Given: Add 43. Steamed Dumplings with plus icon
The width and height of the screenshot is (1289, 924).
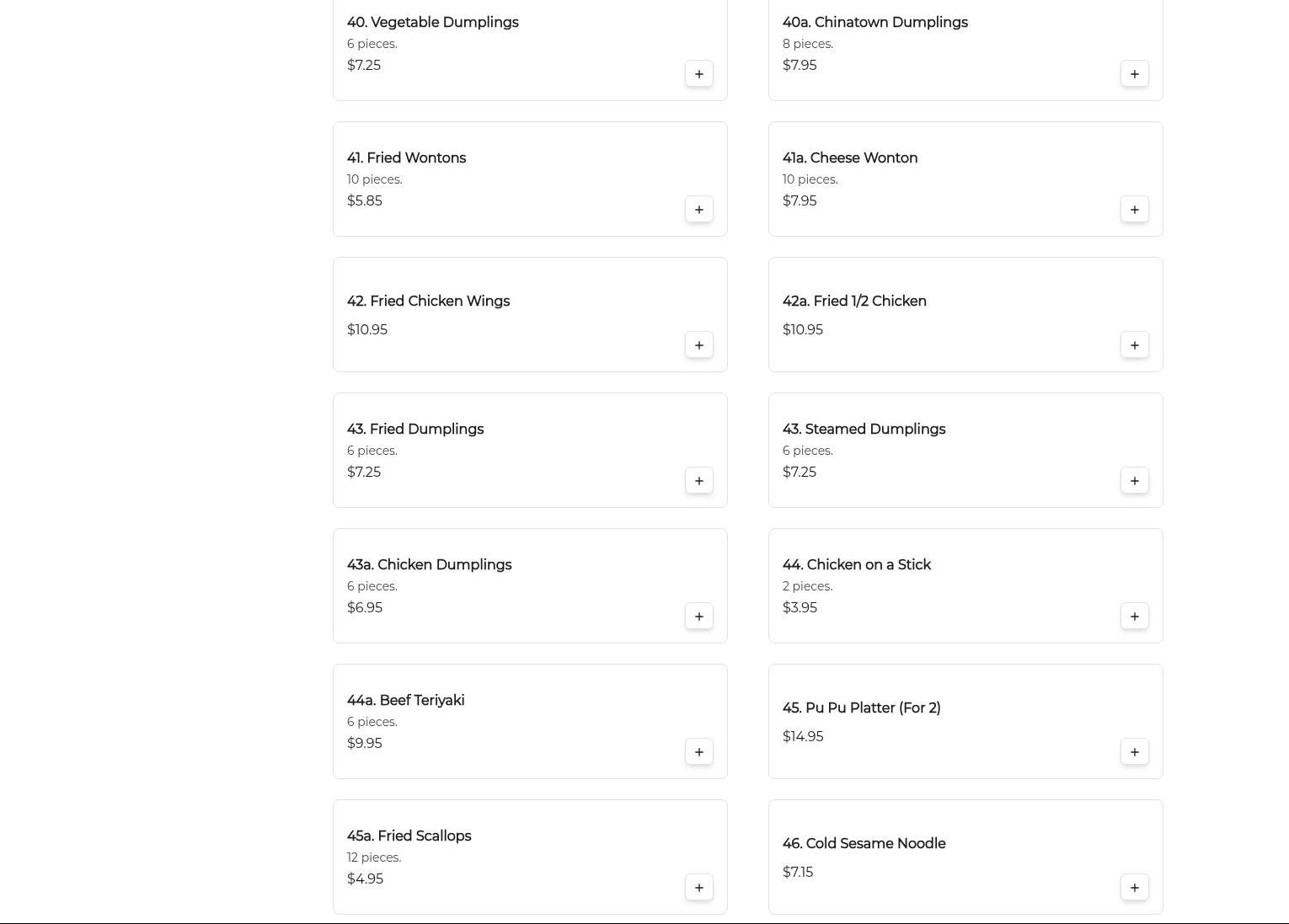Looking at the screenshot, I should (1135, 481).
